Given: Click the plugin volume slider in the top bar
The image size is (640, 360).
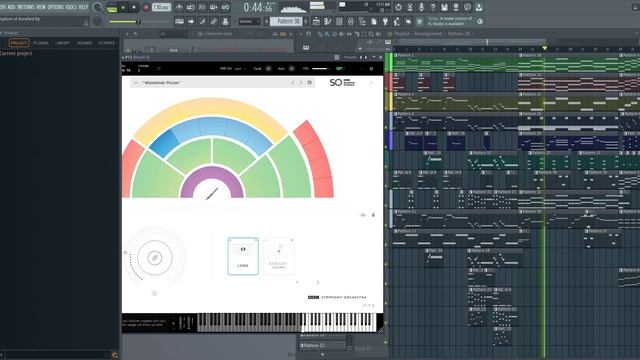Looking at the screenshot, I should [x=321, y=69].
